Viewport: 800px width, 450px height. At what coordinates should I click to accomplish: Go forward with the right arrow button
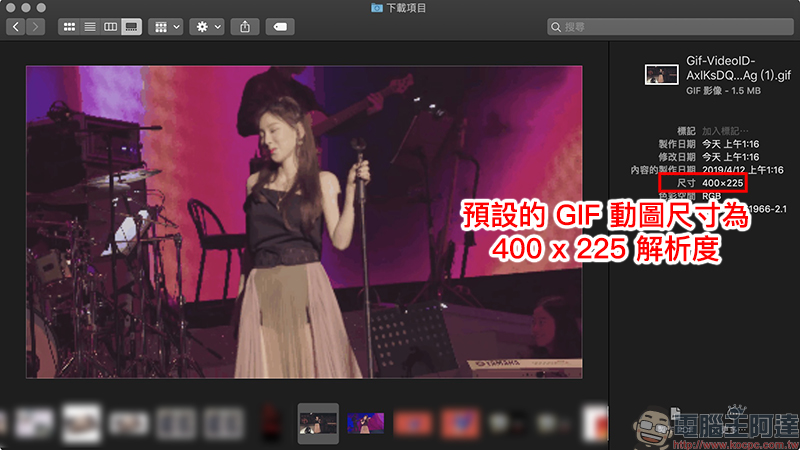pyautogui.click(x=35, y=27)
